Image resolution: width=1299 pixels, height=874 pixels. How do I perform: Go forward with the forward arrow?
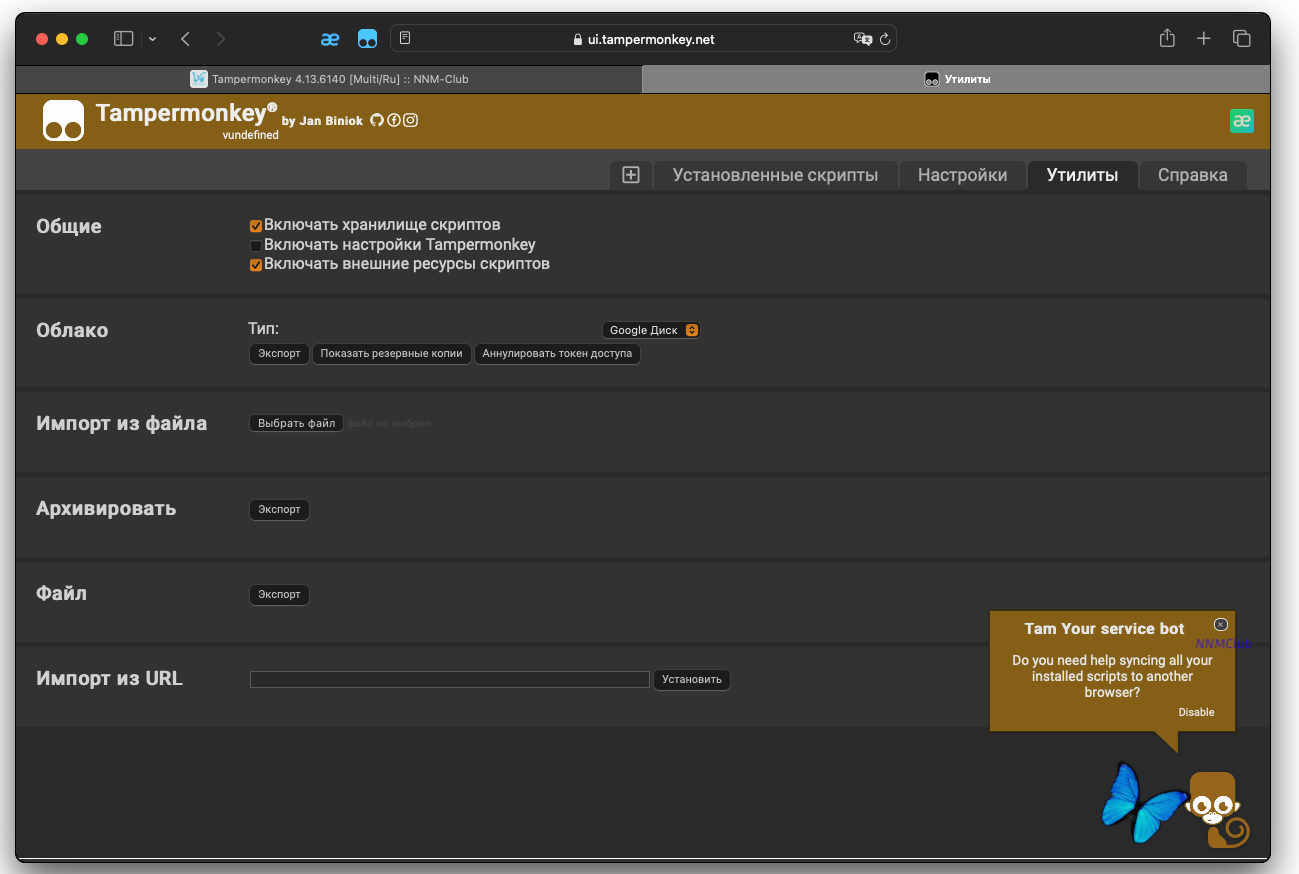(220, 39)
